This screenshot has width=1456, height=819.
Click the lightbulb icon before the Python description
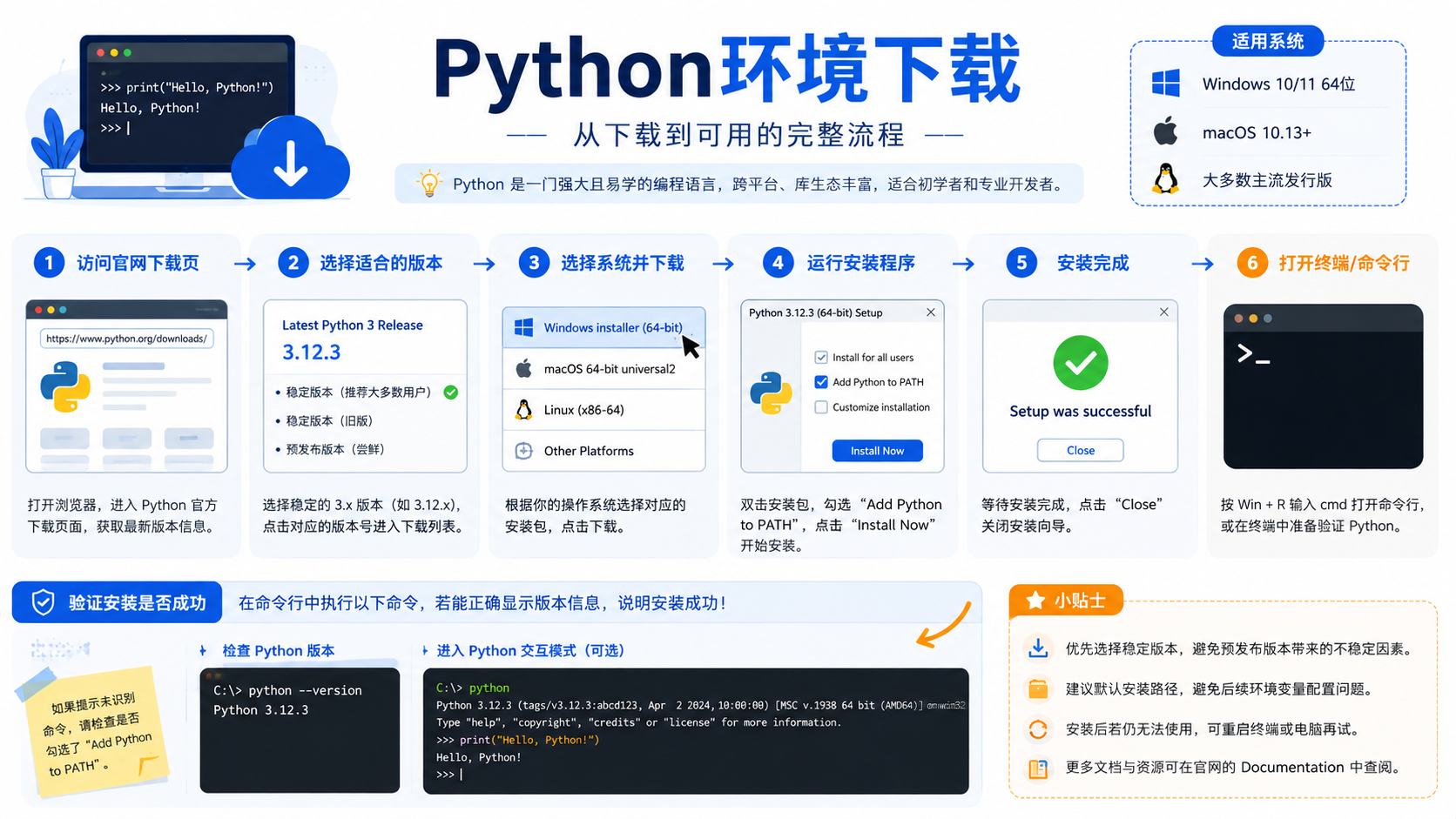428,184
